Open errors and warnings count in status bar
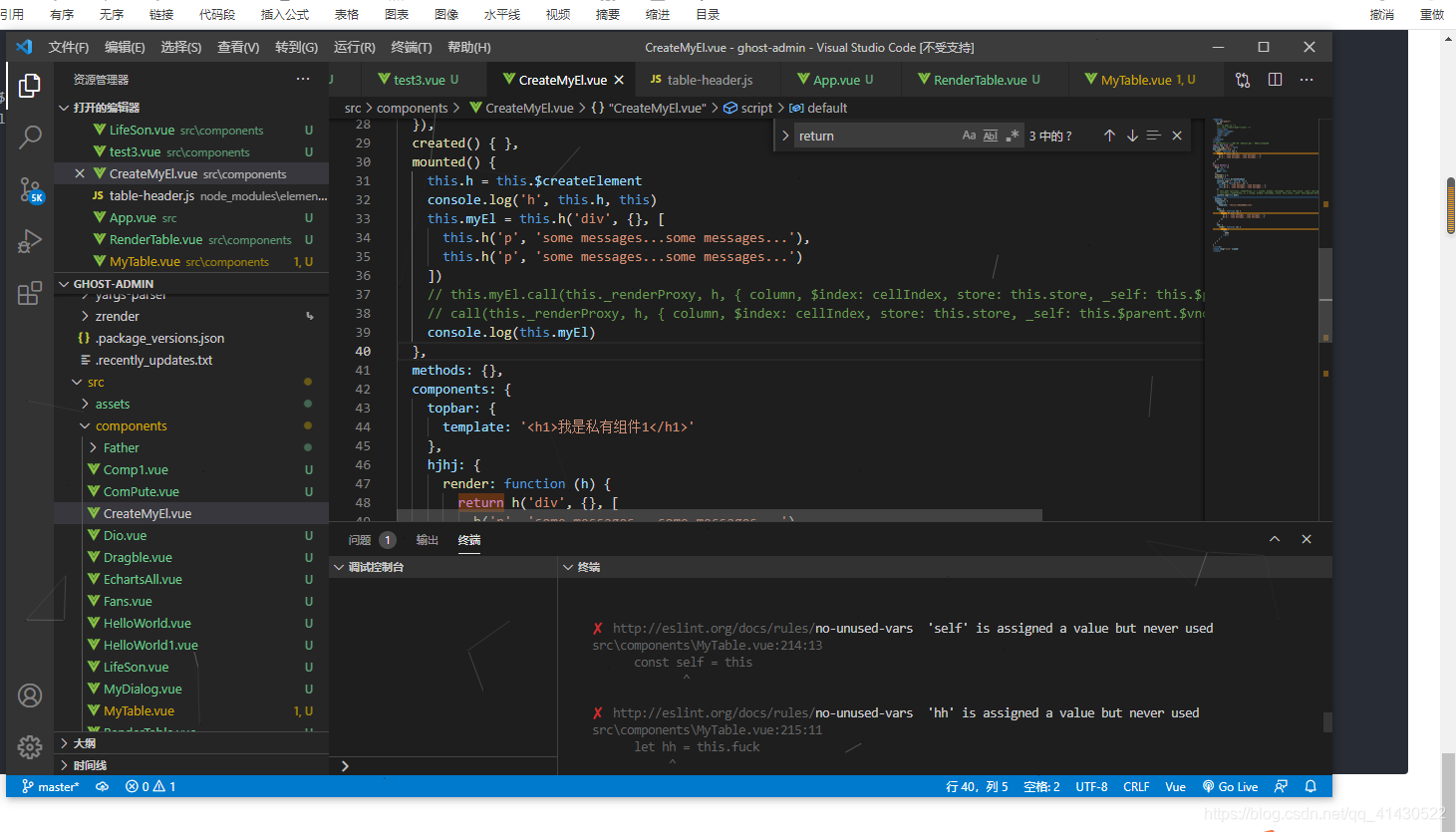Viewport: 1456px width, 832px height. point(150,786)
